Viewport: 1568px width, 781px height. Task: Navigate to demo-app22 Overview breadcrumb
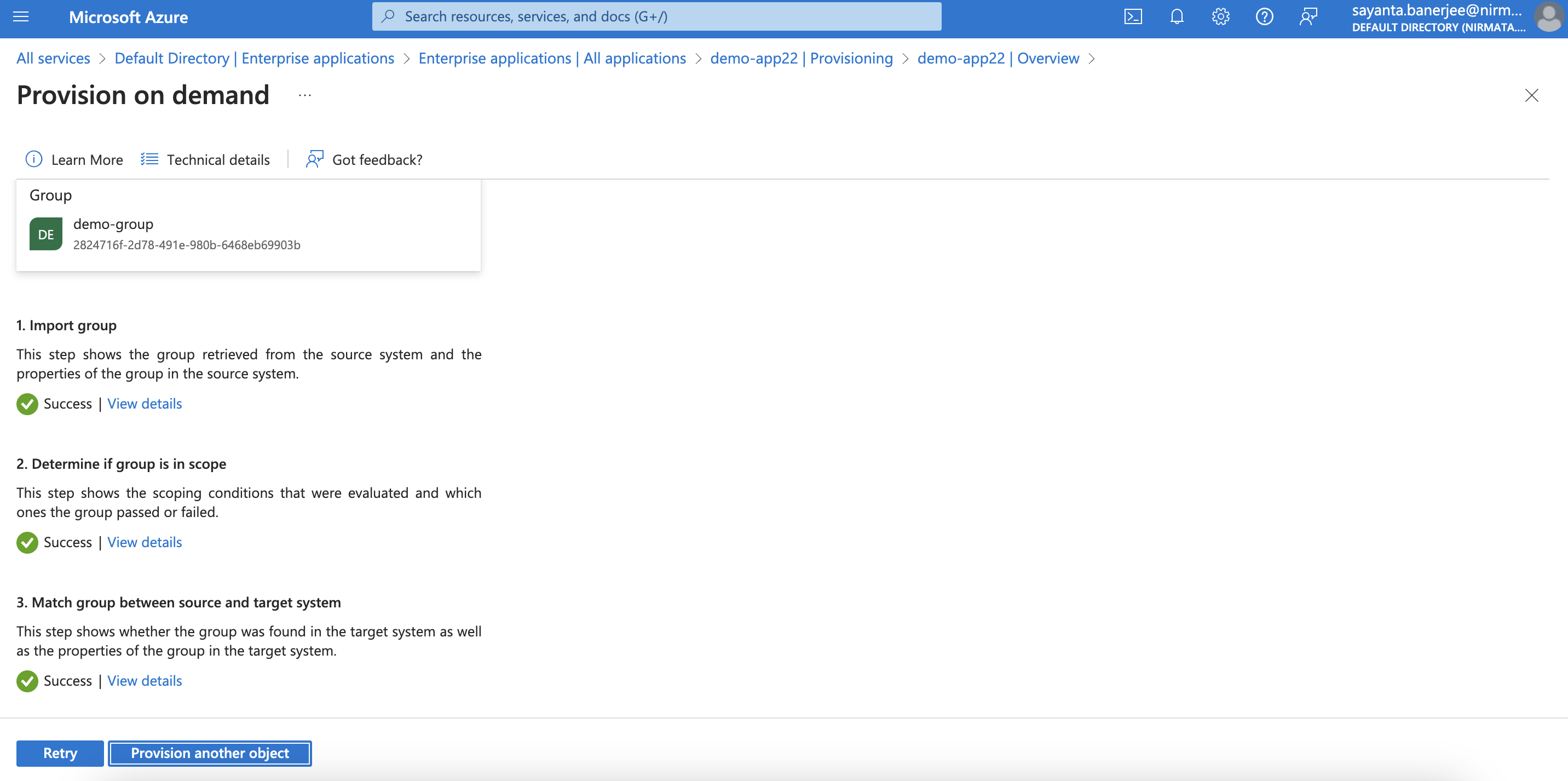pos(998,59)
